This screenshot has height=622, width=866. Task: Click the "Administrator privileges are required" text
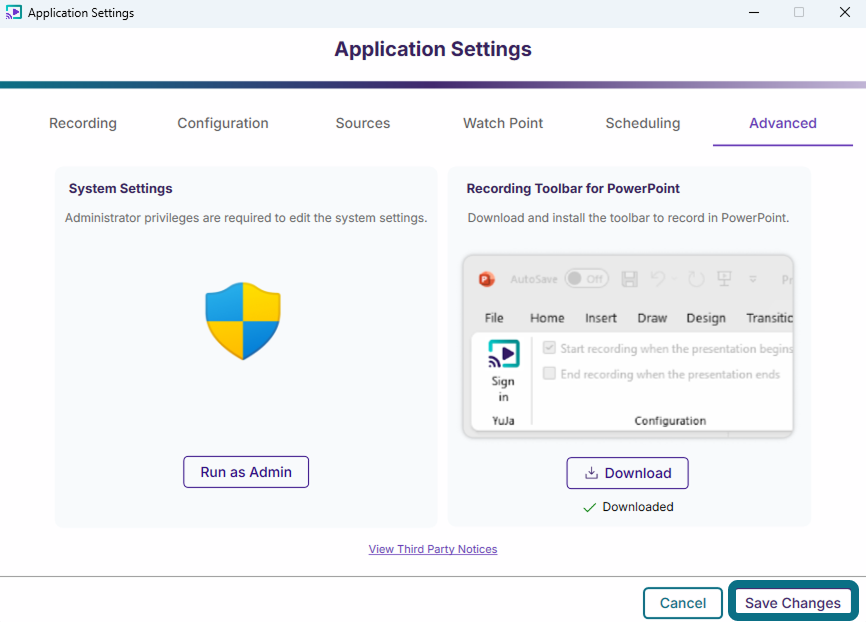[x=246, y=218]
